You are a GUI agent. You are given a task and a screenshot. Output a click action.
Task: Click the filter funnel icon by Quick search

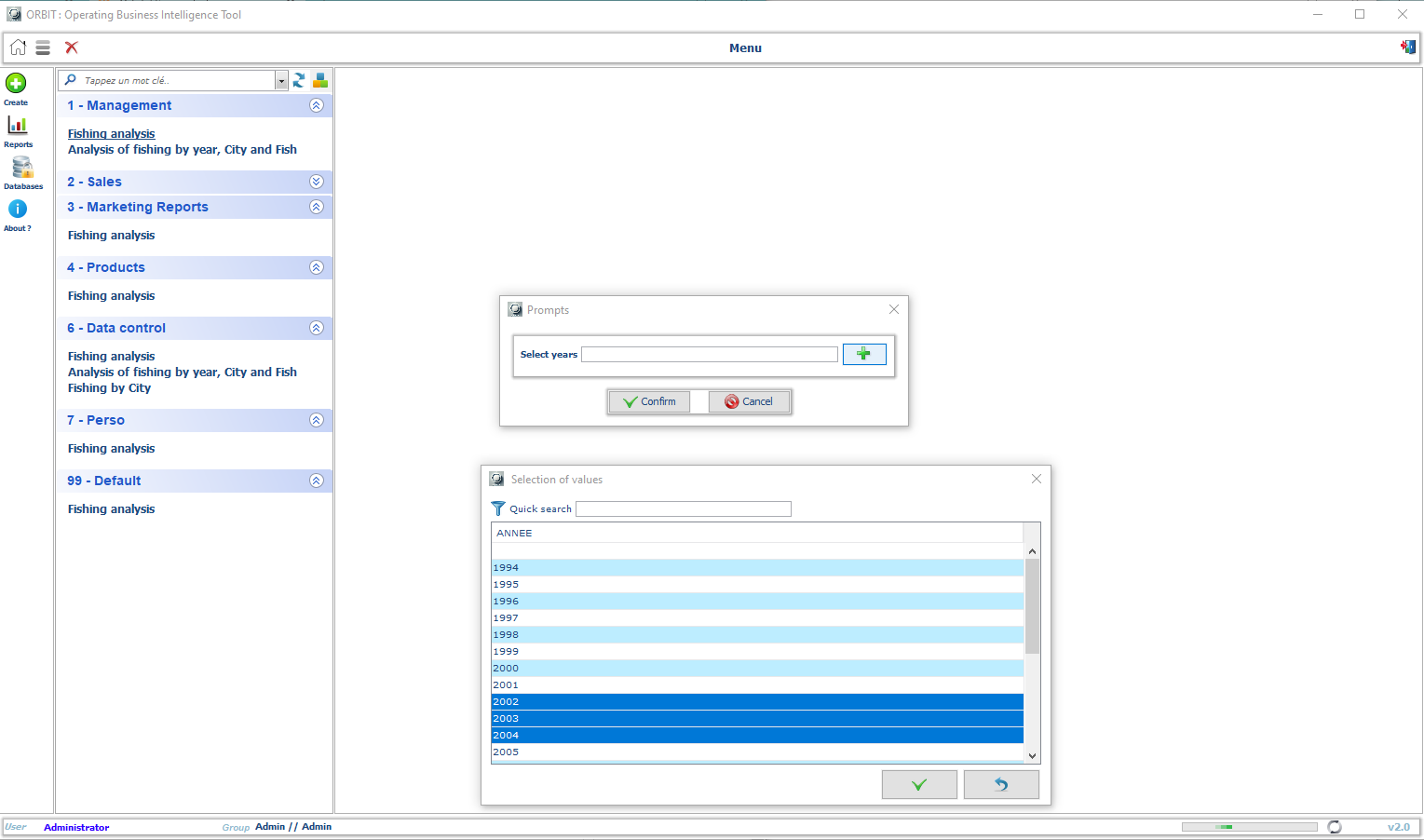click(498, 508)
